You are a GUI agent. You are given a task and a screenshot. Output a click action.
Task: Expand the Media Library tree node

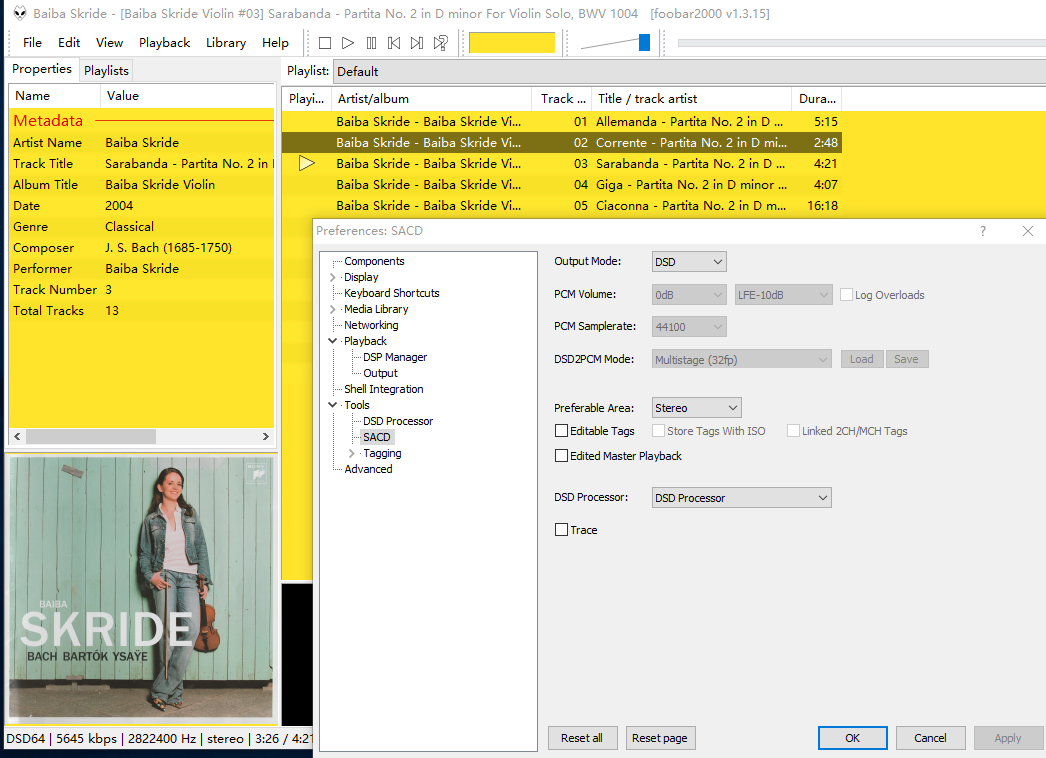pos(333,310)
